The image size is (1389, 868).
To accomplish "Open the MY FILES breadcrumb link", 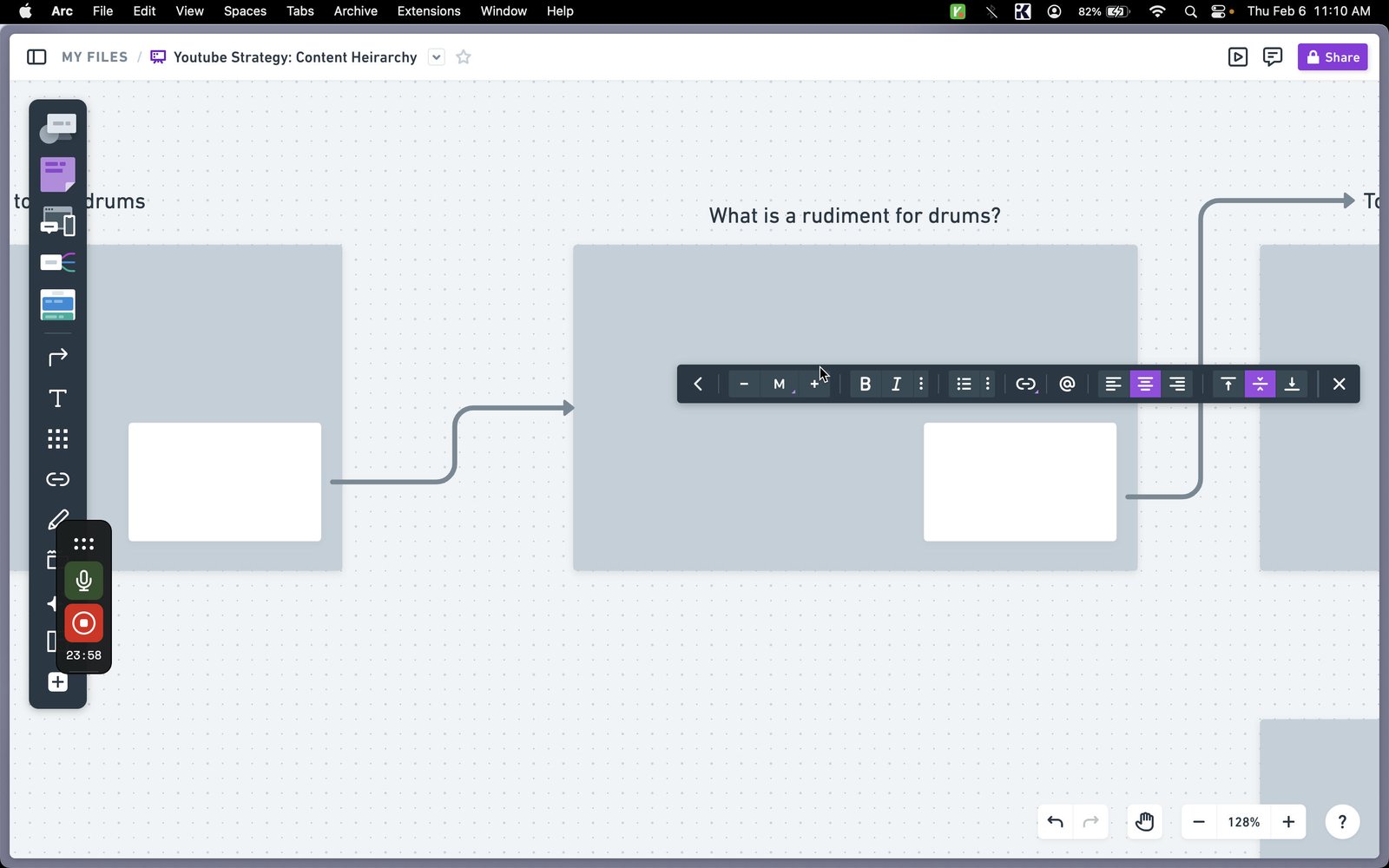I will point(95,57).
